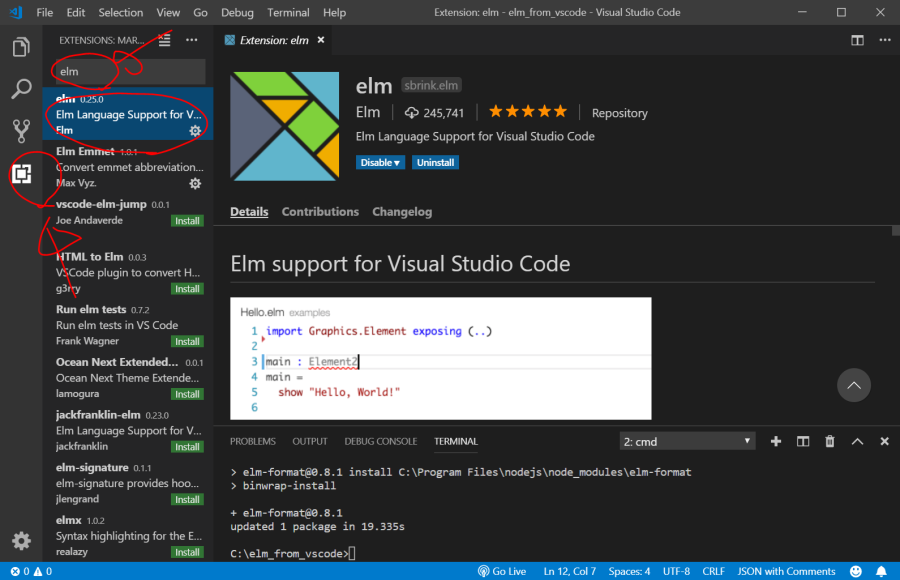The height and width of the screenshot is (580, 900).
Task: Change language mode JSON with Comments
Action: tap(787, 571)
